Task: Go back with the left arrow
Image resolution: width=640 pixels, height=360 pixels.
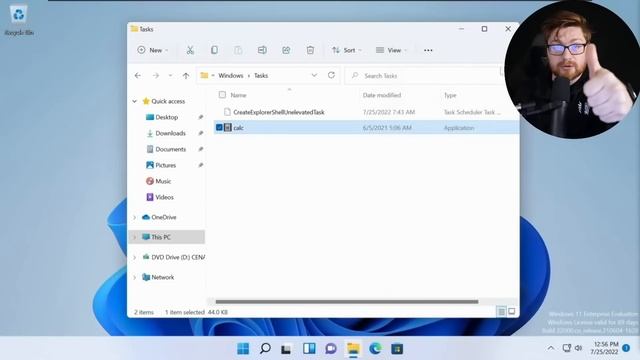Action: [138, 76]
